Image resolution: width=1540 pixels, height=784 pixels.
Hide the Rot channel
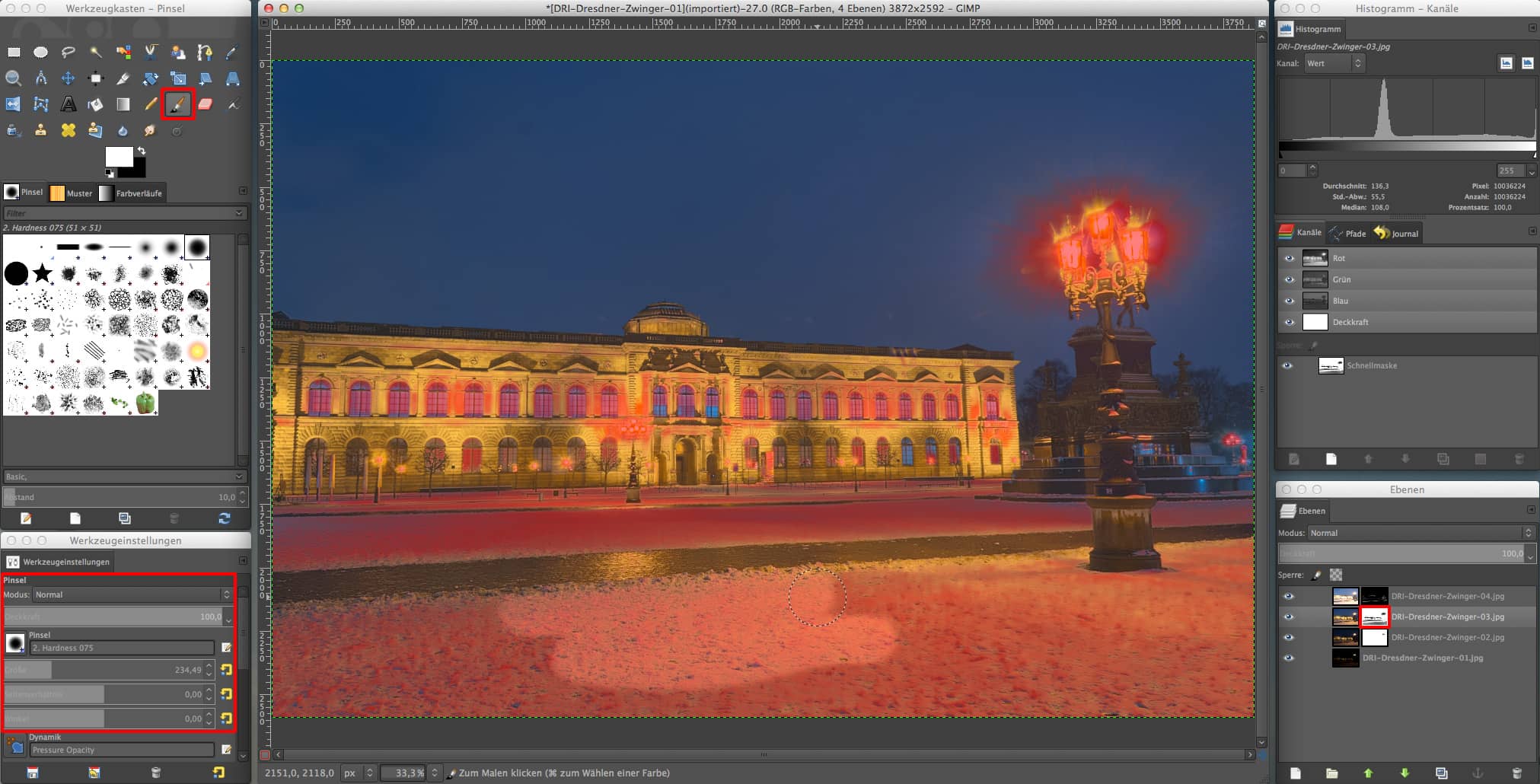tap(1290, 258)
